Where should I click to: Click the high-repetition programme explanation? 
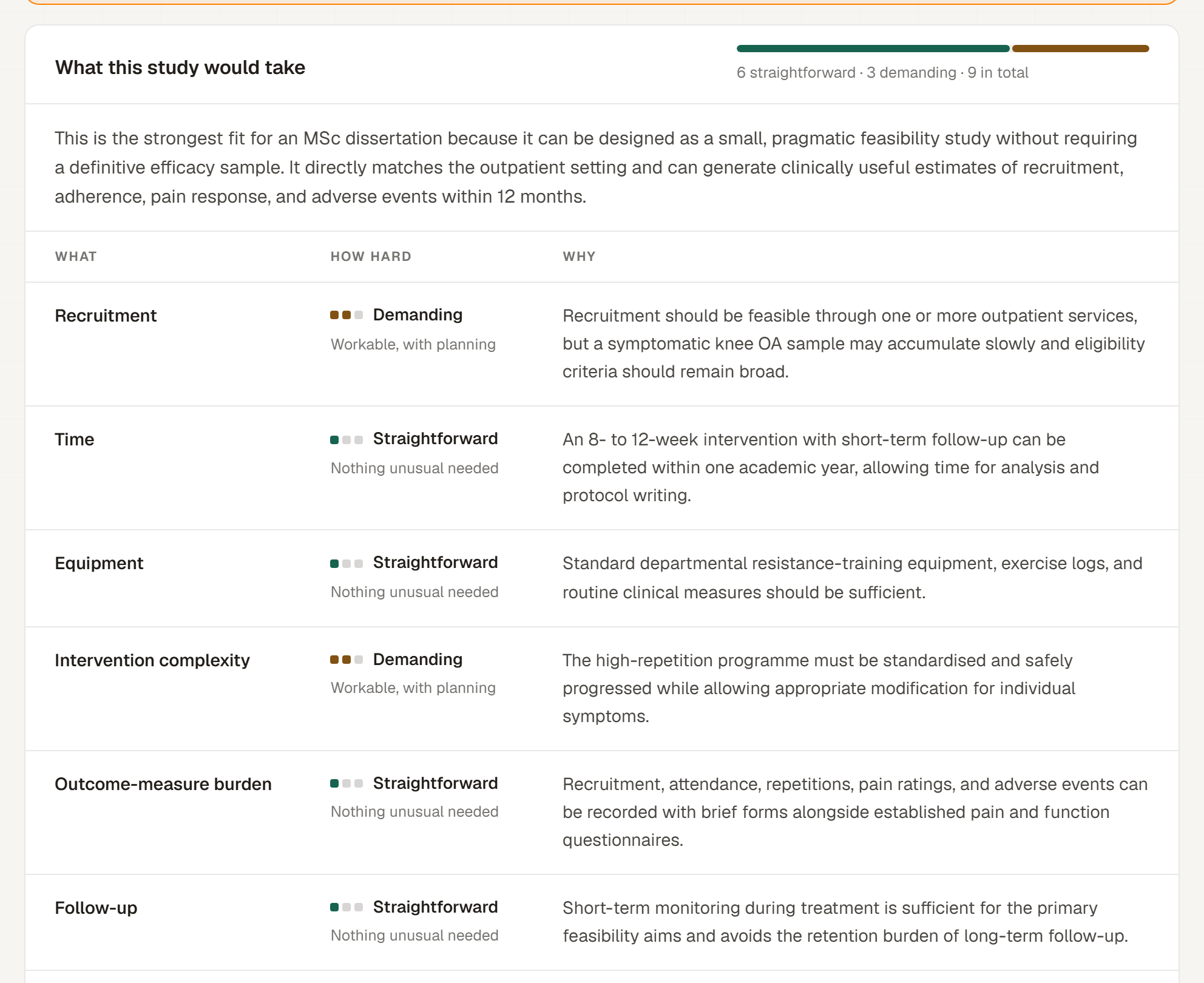(x=819, y=688)
